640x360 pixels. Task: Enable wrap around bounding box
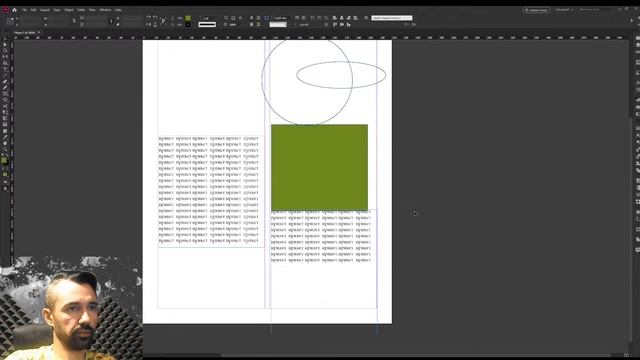click(258, 18)
